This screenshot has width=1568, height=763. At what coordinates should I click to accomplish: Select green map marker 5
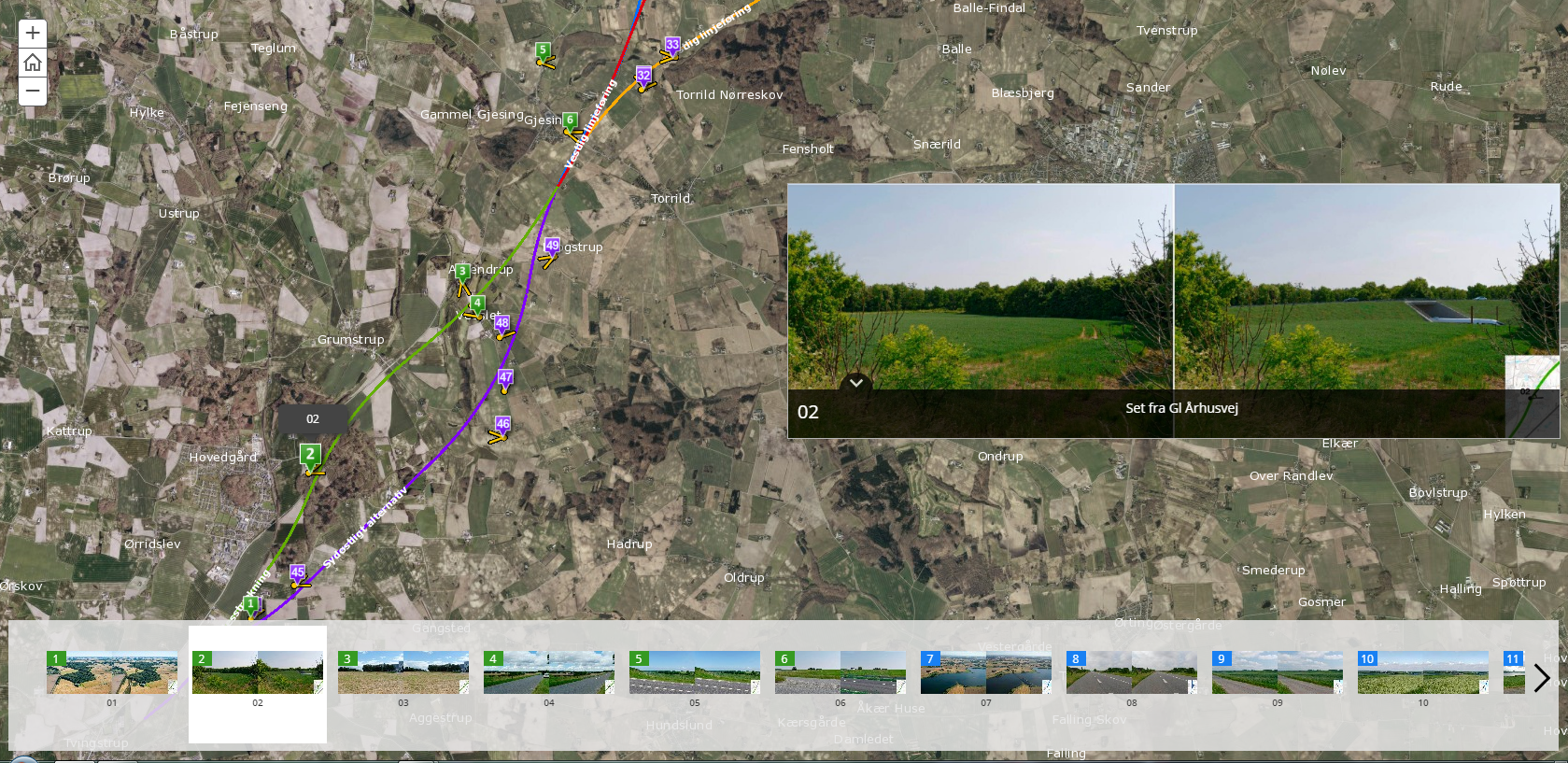point(543,50)
